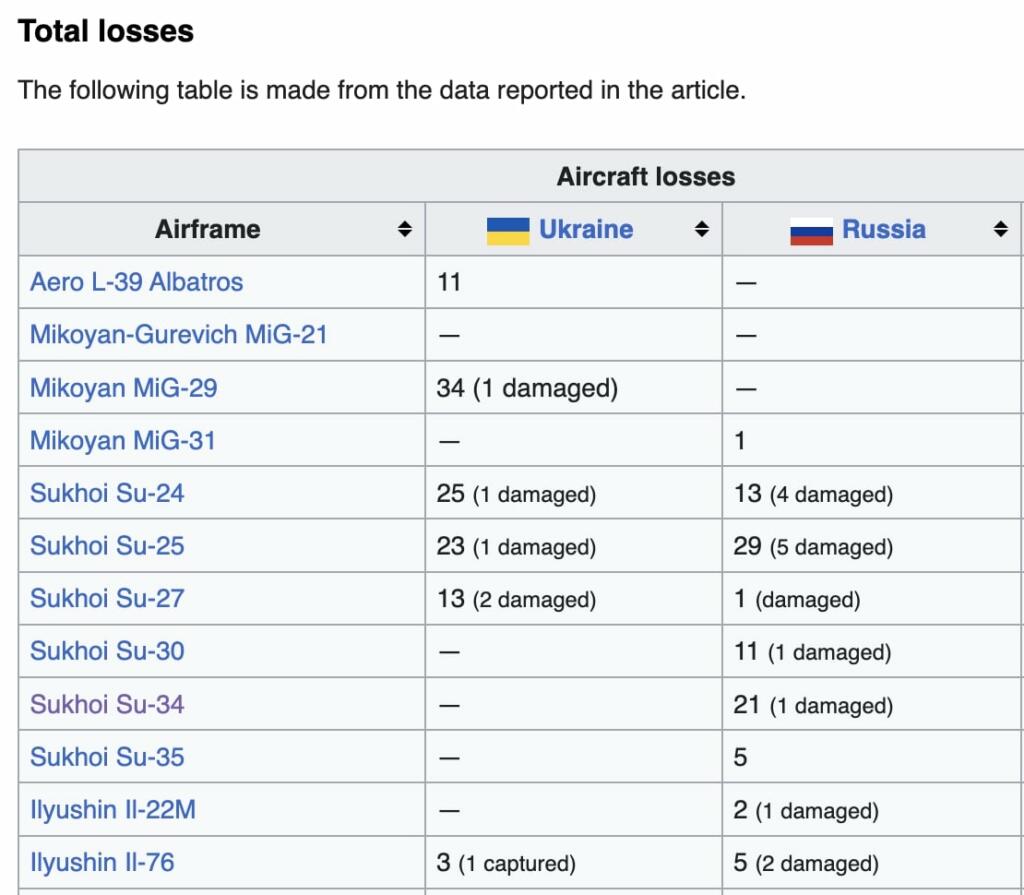Open the Sukhoi Su-24 link
The height and width of the screenshot is (895, 1024).
(107, 493)
